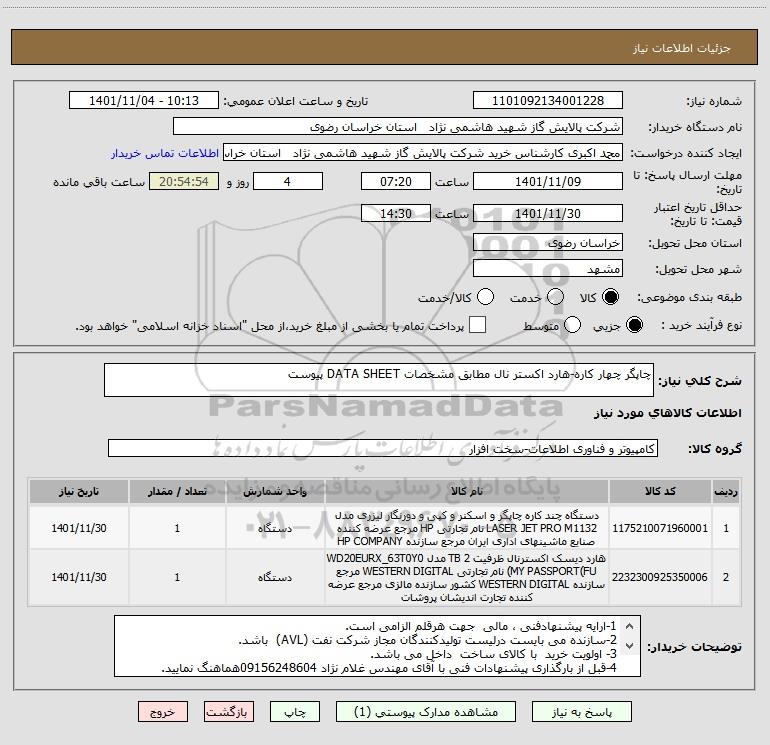Screen dimensions: 770x745
Task: Toggle the اسناد خزانه اسلامی payment checkbox
Action: click(477, 325)
